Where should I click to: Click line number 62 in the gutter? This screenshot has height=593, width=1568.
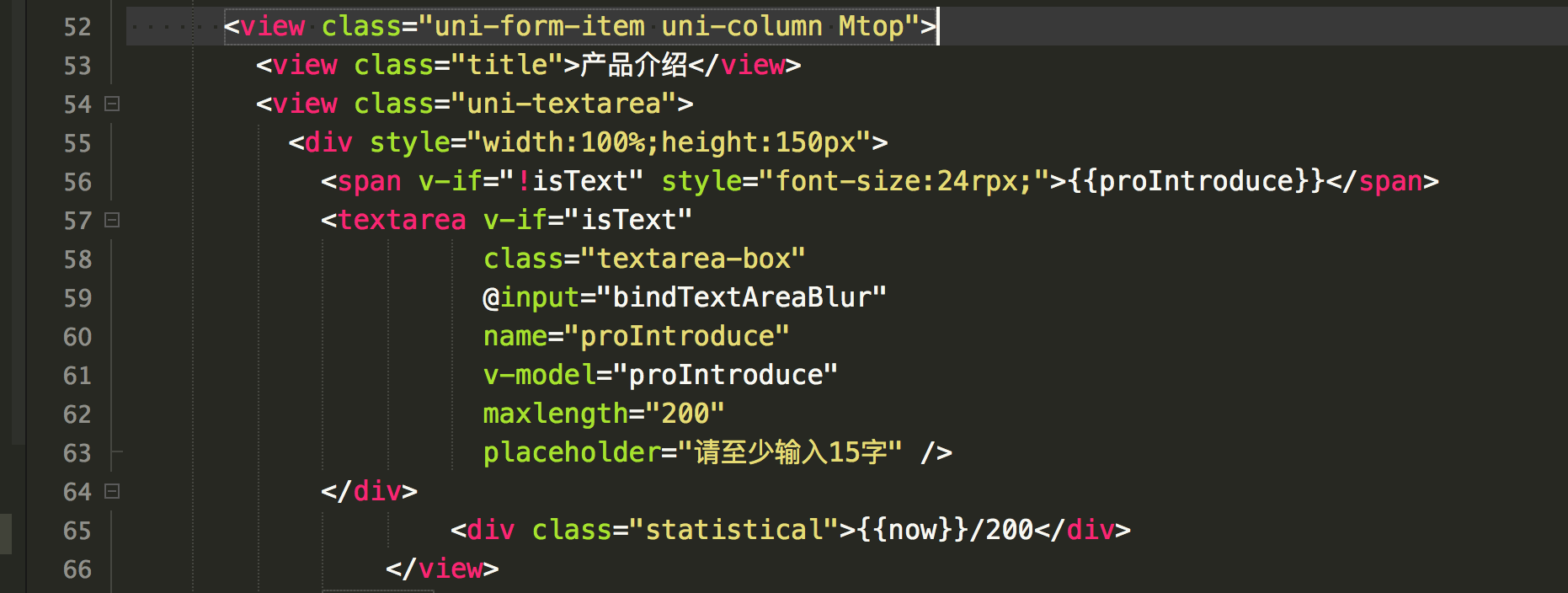coord(77,414)
